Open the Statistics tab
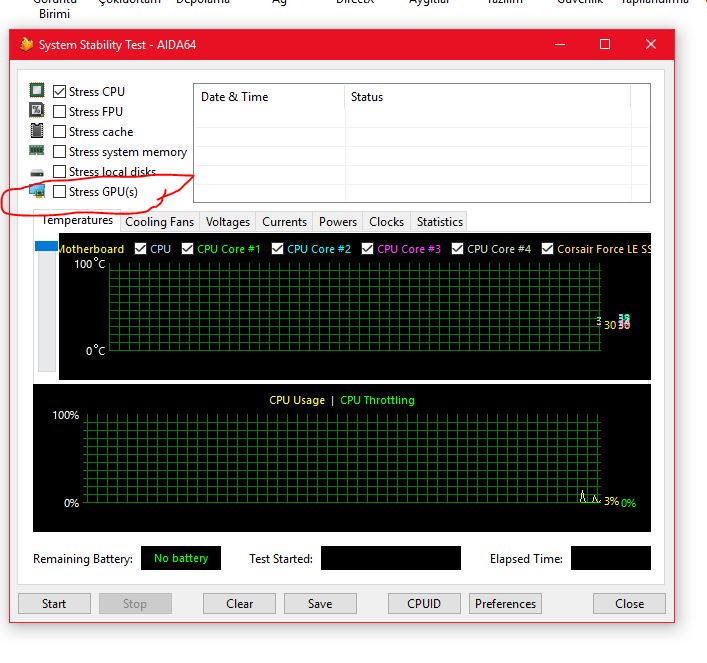 (x=440, y=222)
